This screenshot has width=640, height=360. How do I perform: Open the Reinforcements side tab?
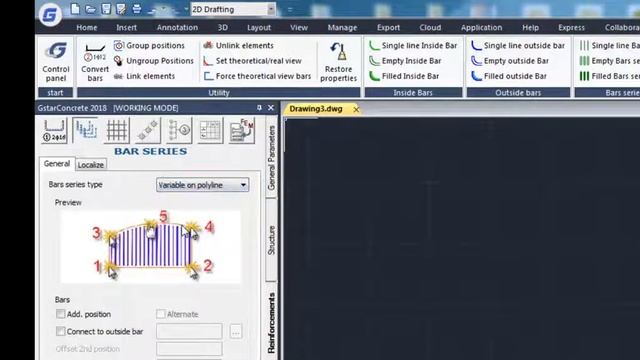click(x=271, y=322)
